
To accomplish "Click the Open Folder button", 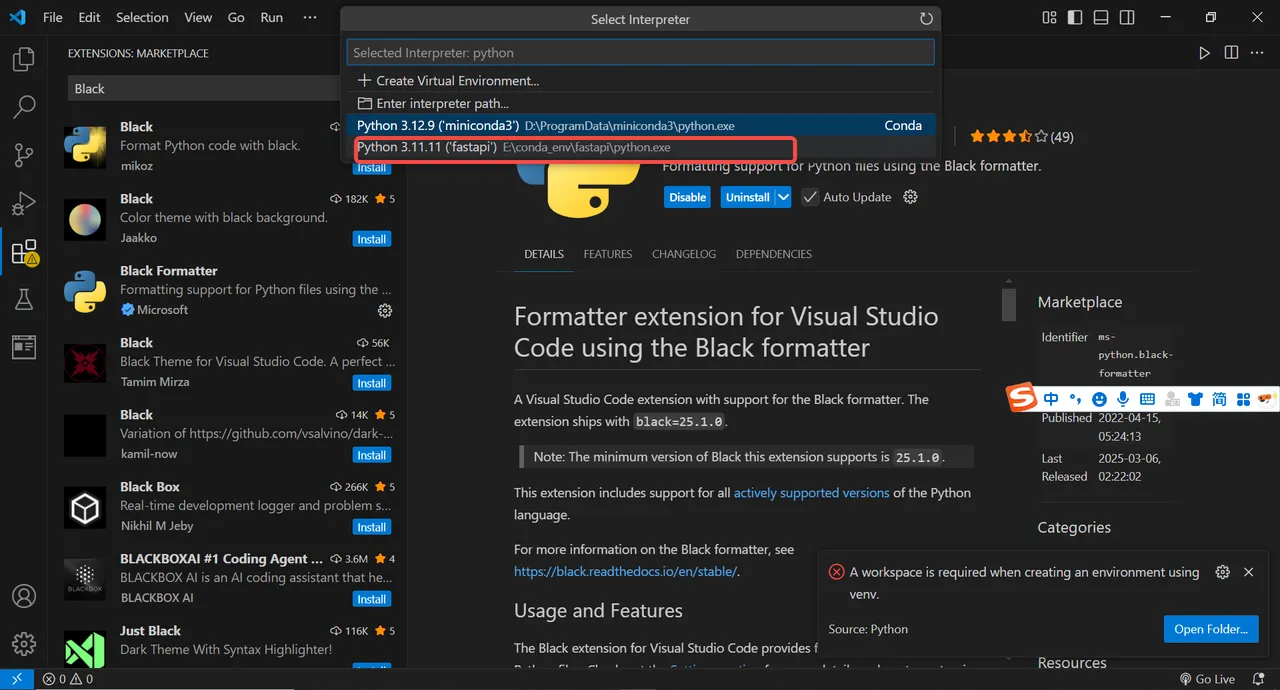I will pos(1211,629).
